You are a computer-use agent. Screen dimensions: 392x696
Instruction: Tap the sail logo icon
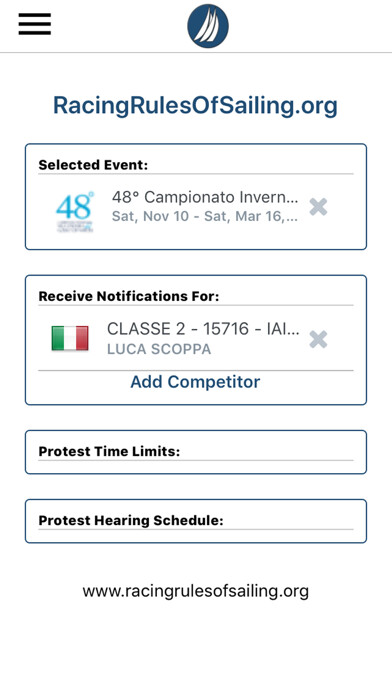tap(208, 26)
